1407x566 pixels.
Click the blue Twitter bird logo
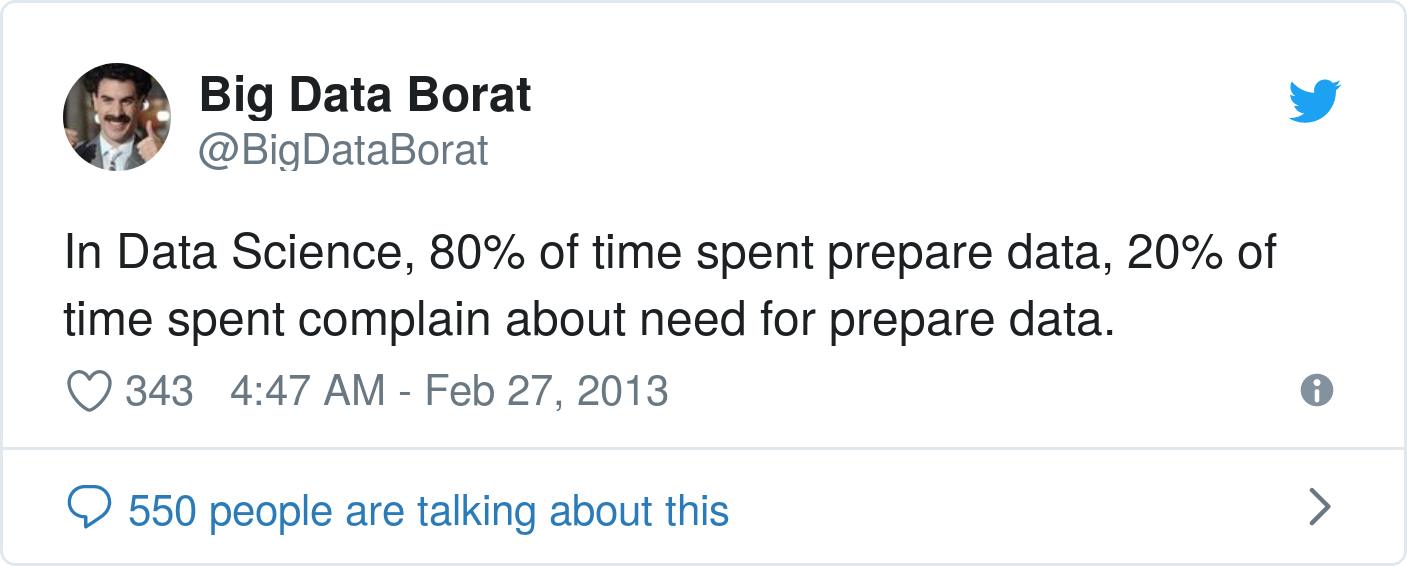click(1314, 102)
